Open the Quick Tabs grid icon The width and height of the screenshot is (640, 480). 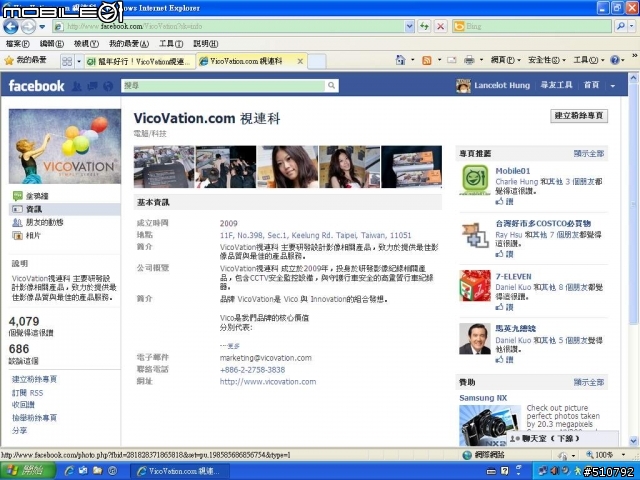[x=67, y=61]
